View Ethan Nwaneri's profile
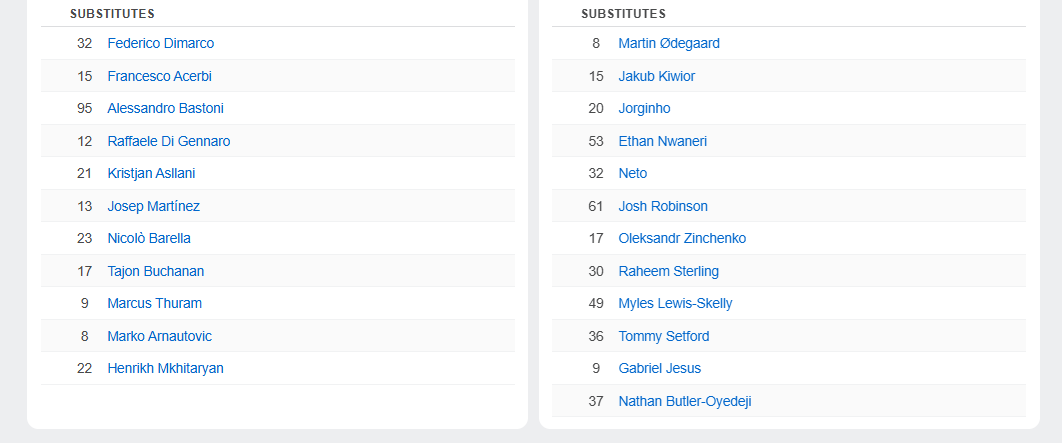Image resolution: width=1062 pixels, height=443 pixels. tap(662, 141)
